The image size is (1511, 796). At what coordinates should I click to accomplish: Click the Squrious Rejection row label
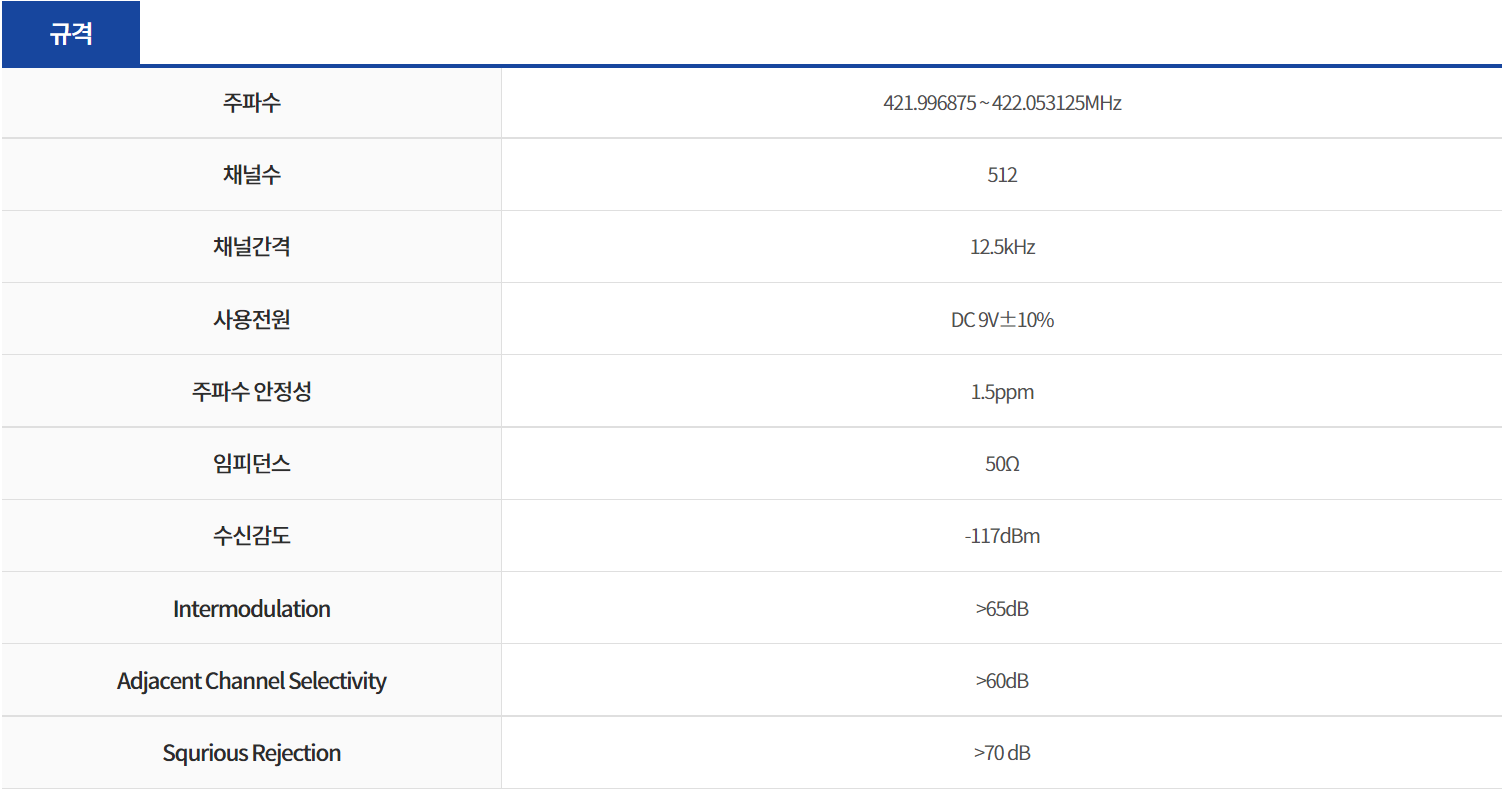pos(252,753)
